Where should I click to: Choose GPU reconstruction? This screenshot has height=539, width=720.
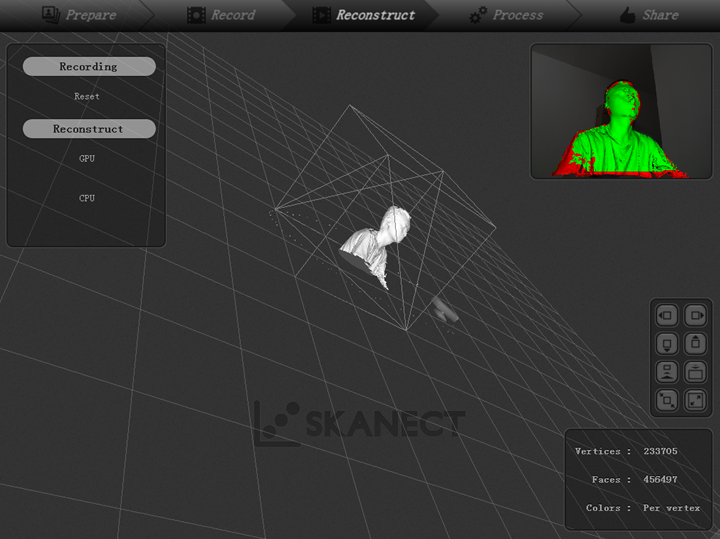coord(87,158)
